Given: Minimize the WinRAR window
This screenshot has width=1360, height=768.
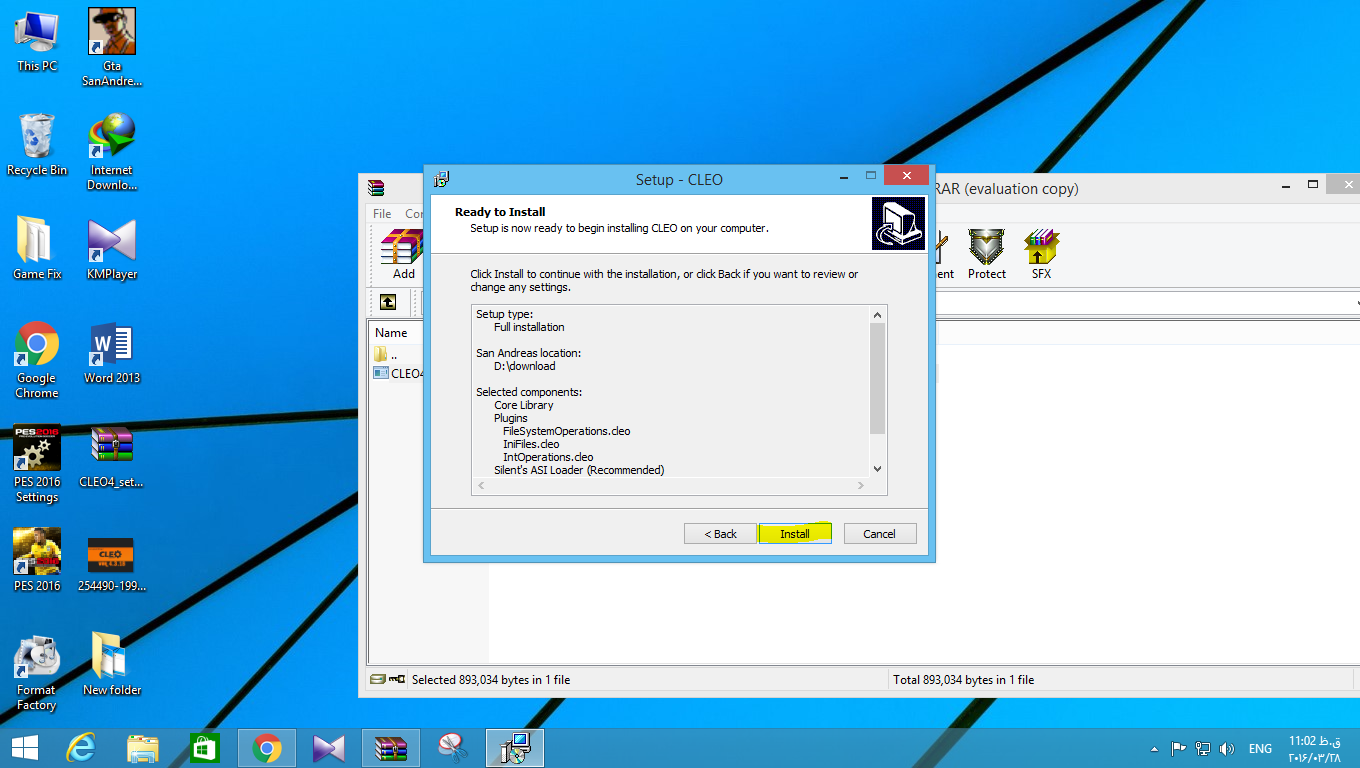Looking at the screenshot, I should [1288, 185].
